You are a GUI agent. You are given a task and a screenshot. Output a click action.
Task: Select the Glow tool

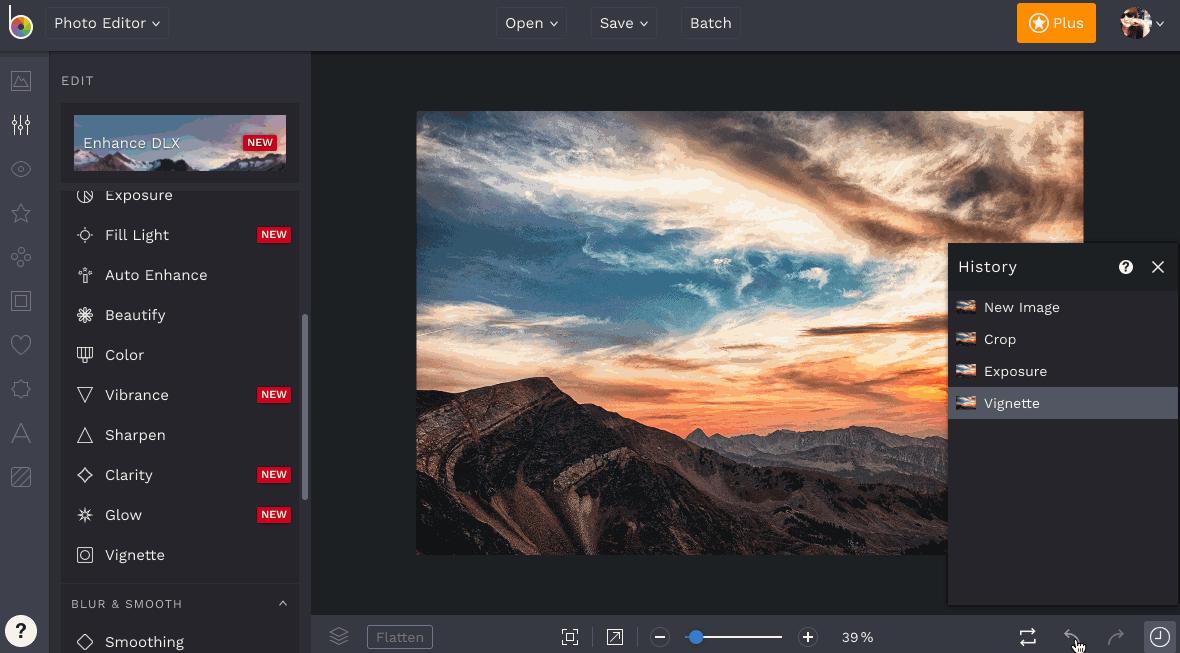[x=180, y=515]
